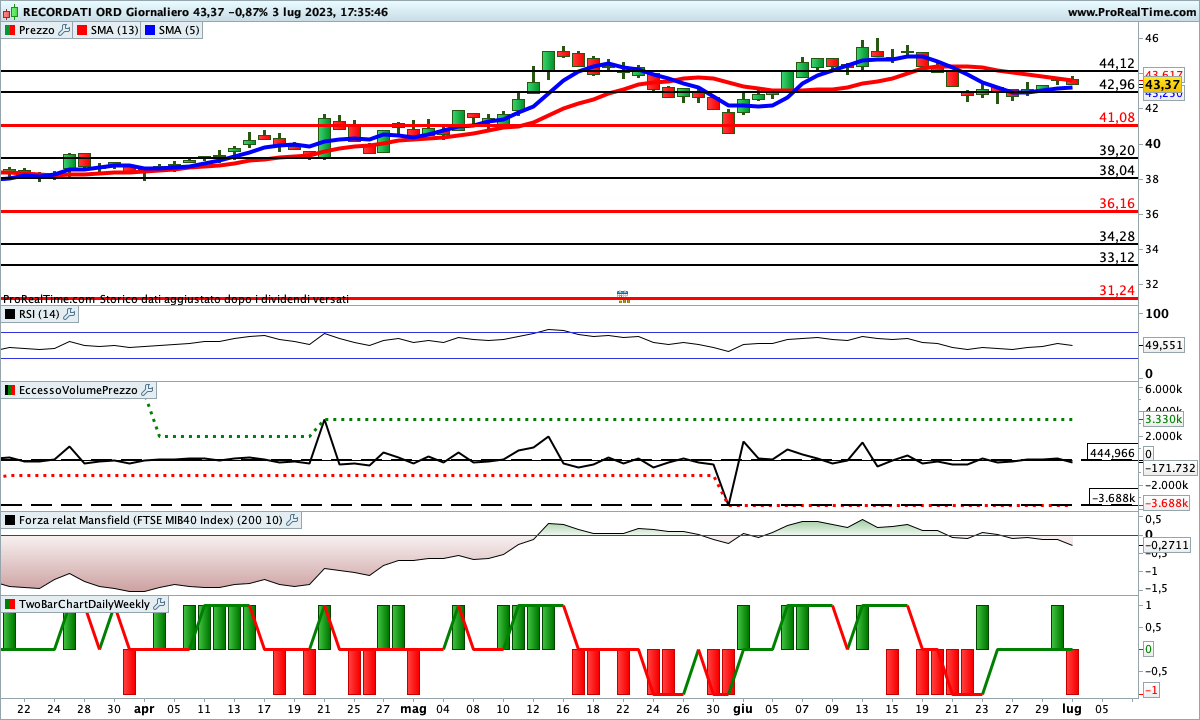Select the TwoBarChartDailyWeekly indicator label
This screenshot has width=1200, height=720.
click(x=85, y=604)
